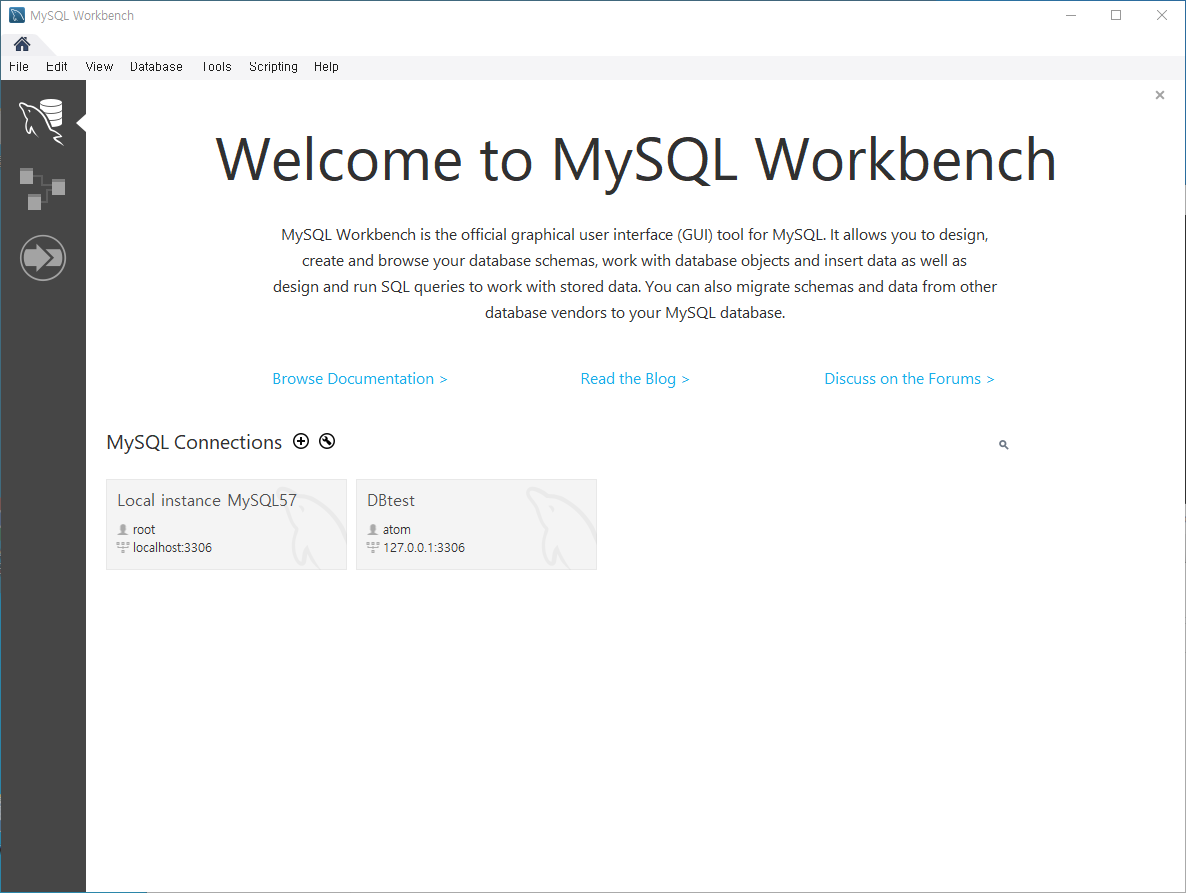Open the Local instance MySQL57 connection tile
This screenshot has height=893, width=1186.
click(226, 524)
